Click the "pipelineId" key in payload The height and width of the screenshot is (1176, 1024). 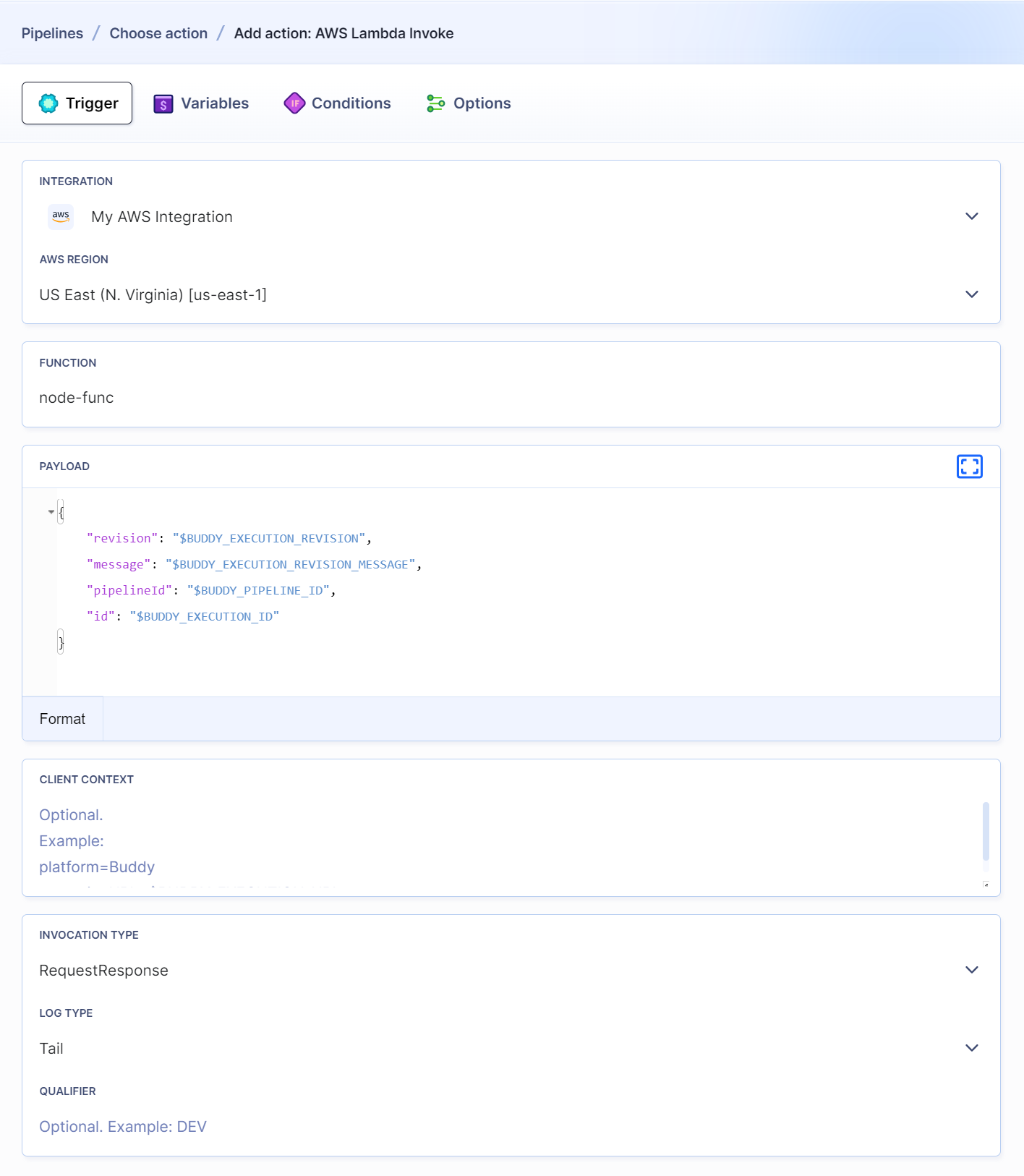[x=129, y=590]
